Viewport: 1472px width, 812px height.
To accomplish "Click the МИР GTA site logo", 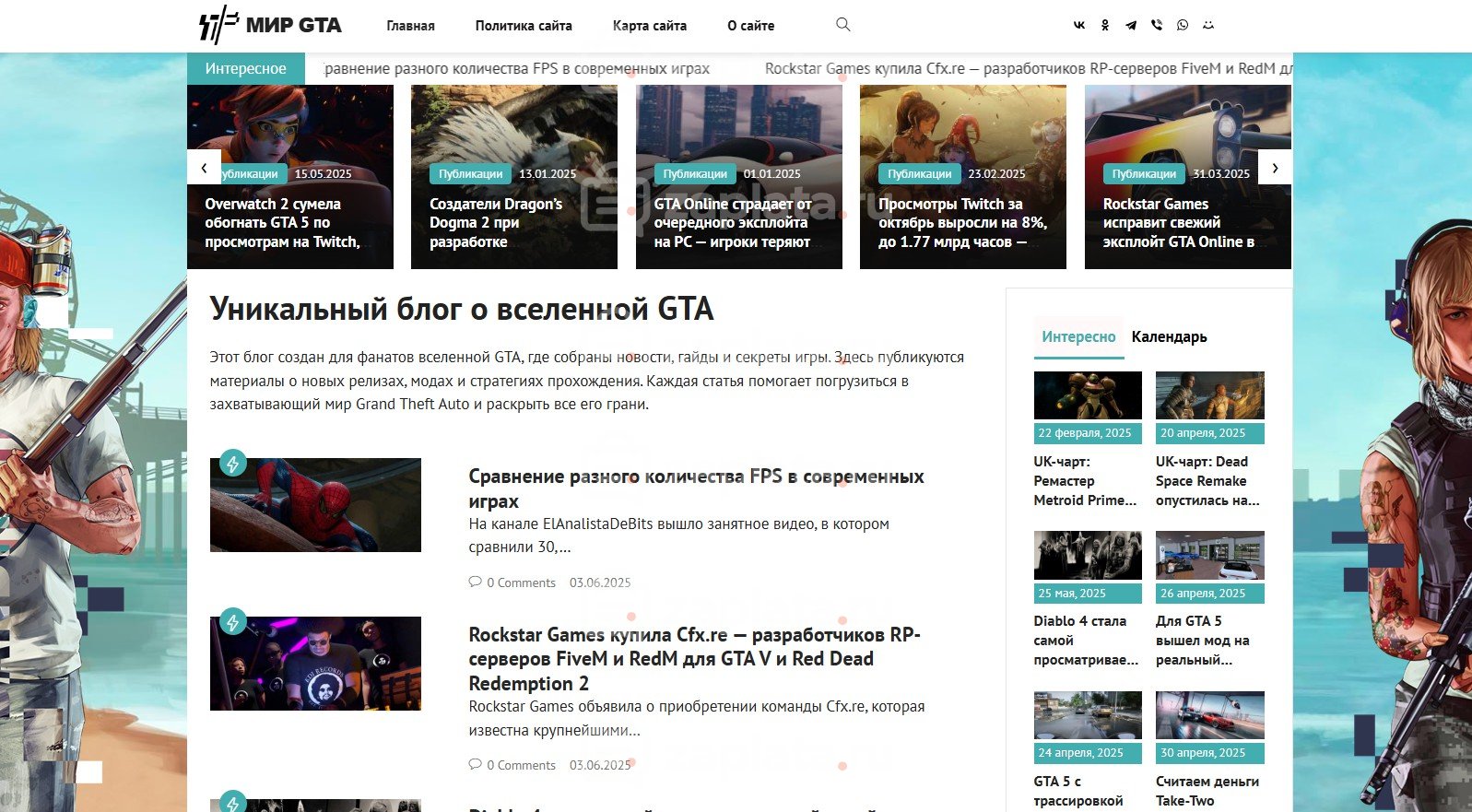I will tap(270, 26).
